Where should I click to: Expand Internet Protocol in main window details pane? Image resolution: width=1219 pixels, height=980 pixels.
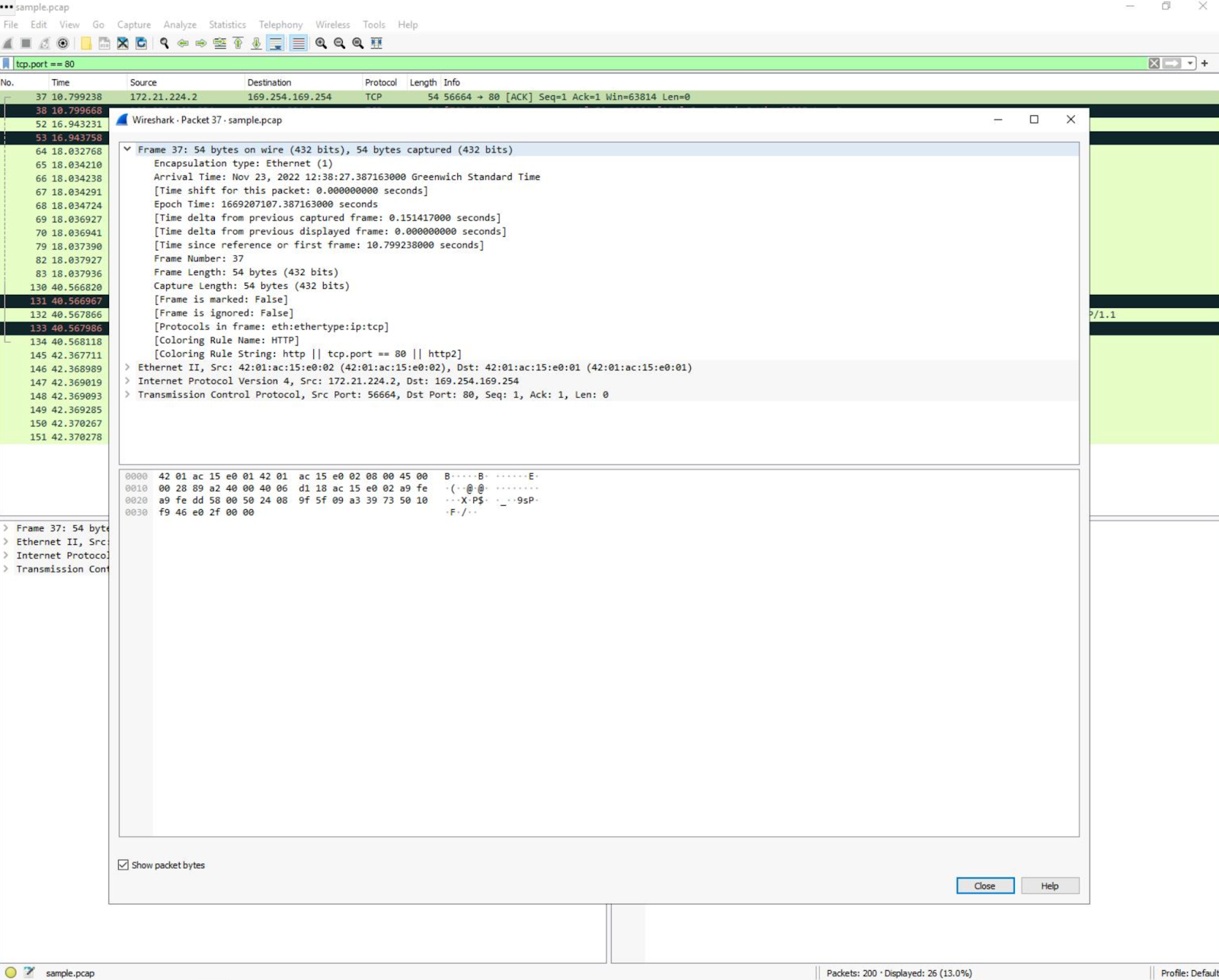click(x=6, y=556)
